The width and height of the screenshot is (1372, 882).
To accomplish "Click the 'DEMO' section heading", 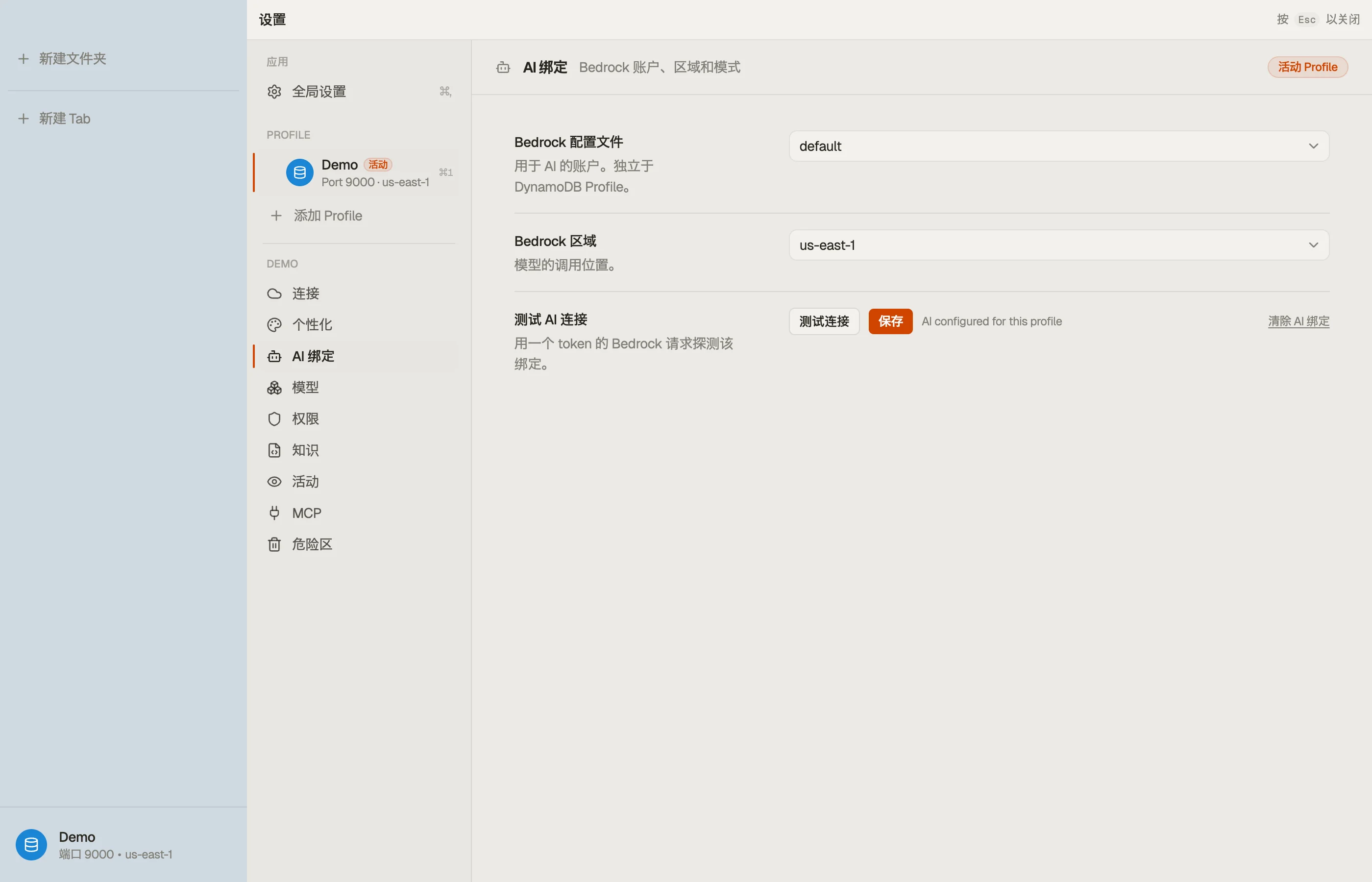I will click(x=282, y=264).
